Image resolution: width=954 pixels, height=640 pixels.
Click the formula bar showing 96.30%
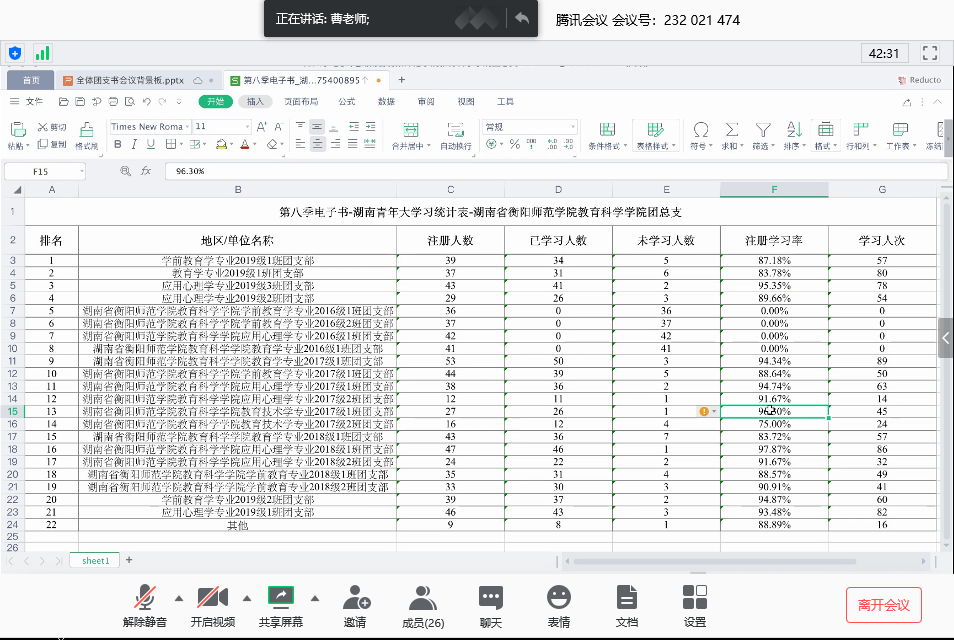(550, 171)
